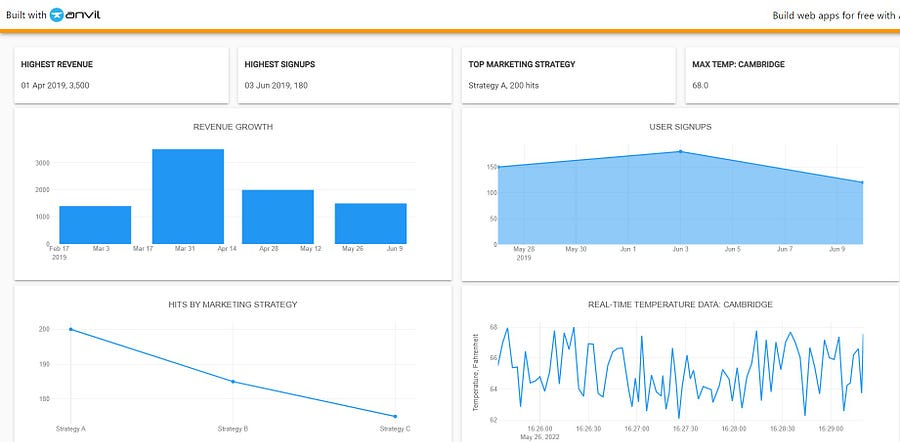Click the last signups data point near Jun 9
This screenshot has height=442, width=900.
(862, 183)
